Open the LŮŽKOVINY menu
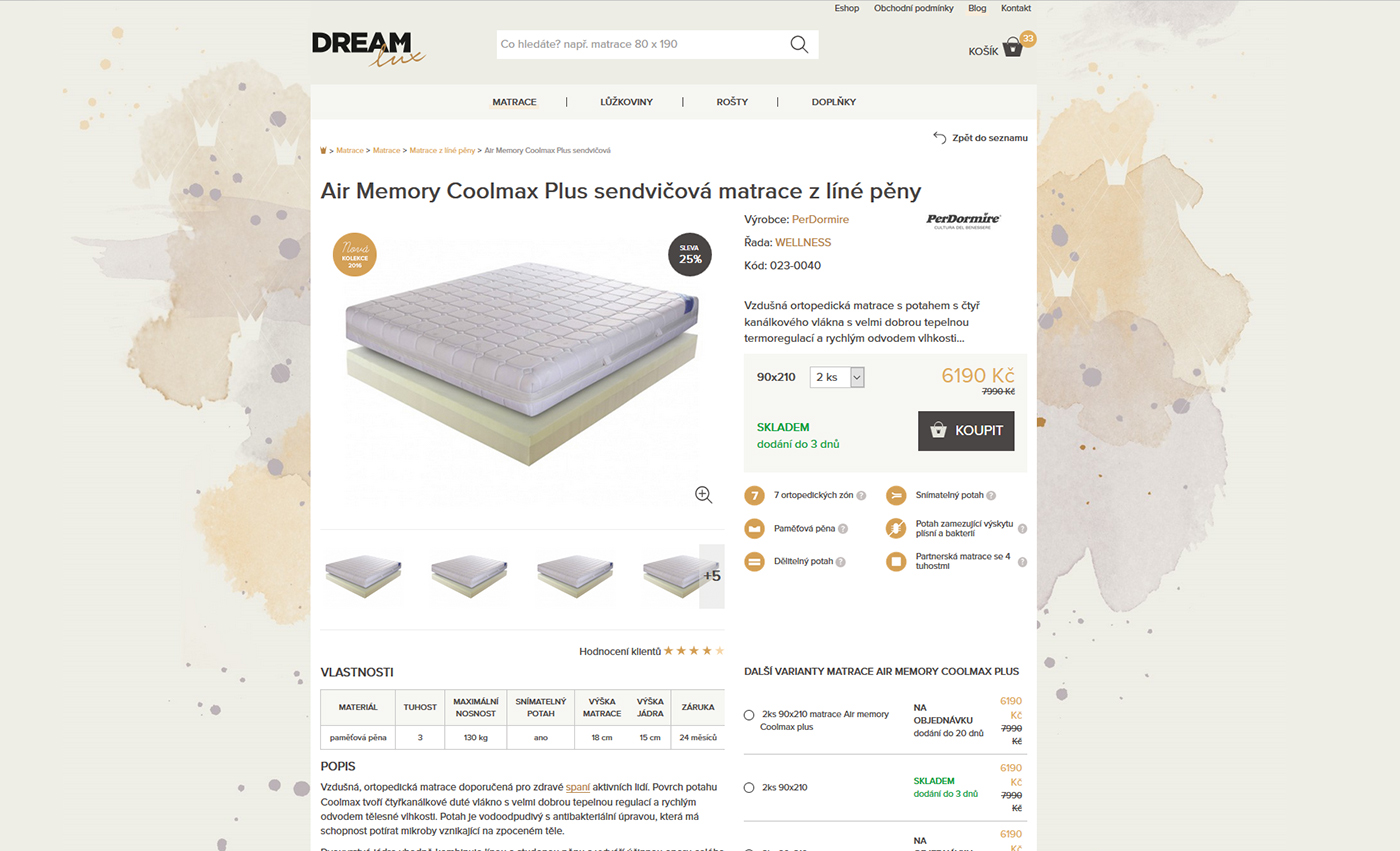This screenshot has height=851, width=1400. tap(627, 102)
